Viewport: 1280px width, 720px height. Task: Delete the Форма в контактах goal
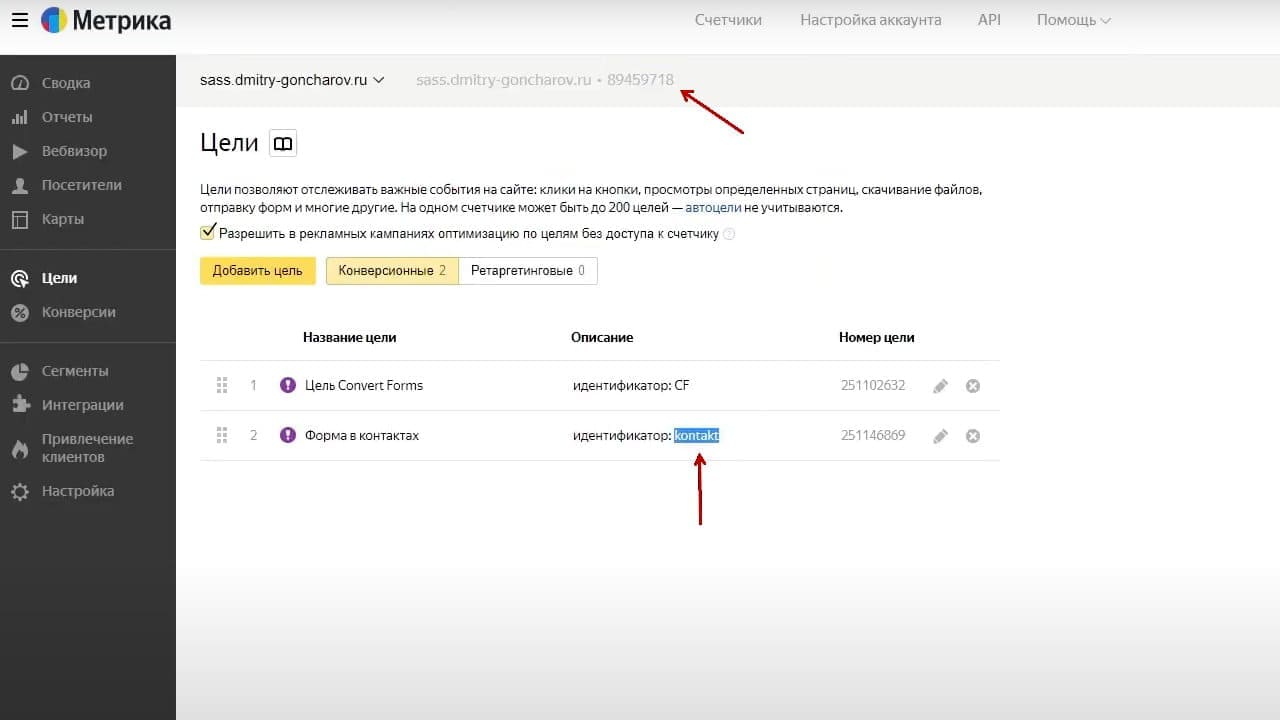point(973,436)
